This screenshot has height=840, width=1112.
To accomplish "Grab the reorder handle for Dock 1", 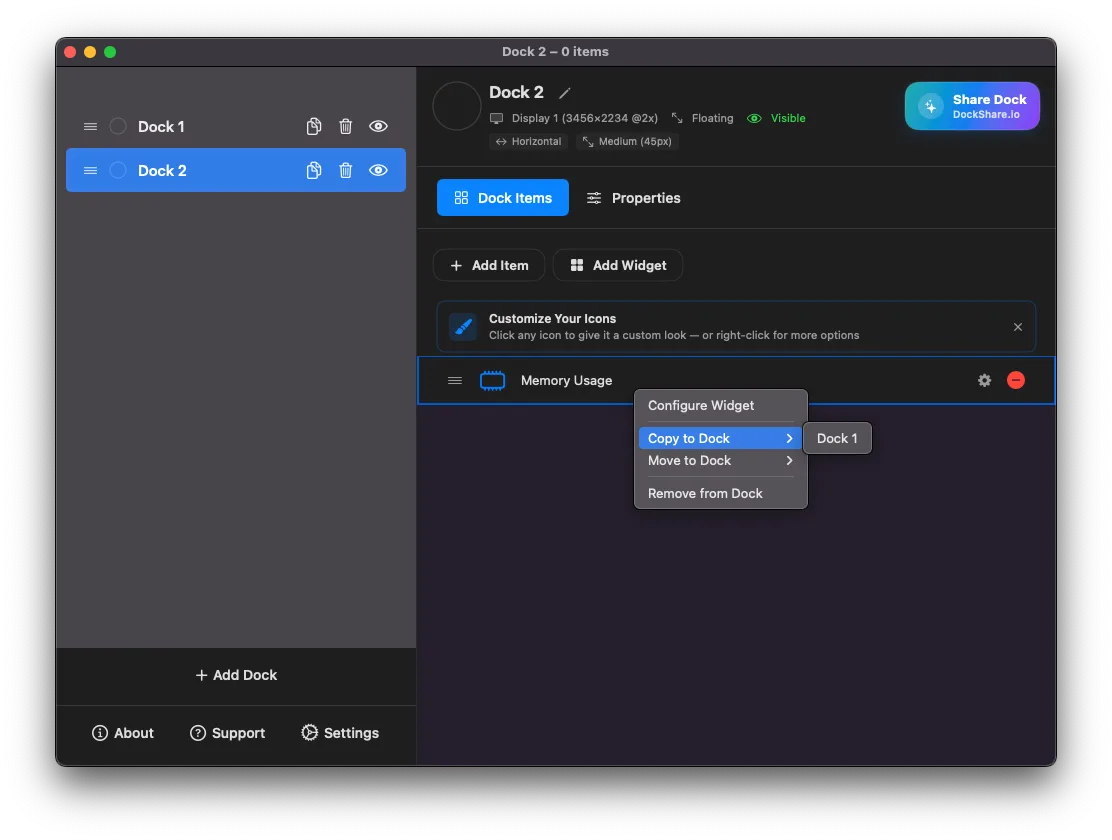I will 90,126.
